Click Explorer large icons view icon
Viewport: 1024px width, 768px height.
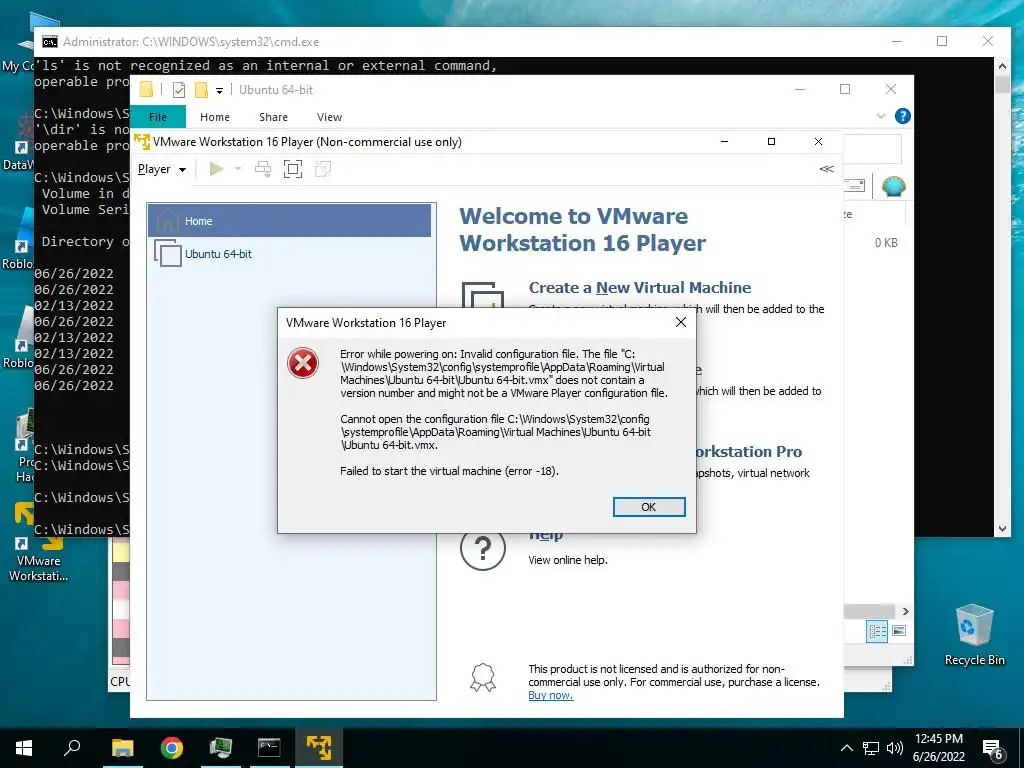point(899,631)
